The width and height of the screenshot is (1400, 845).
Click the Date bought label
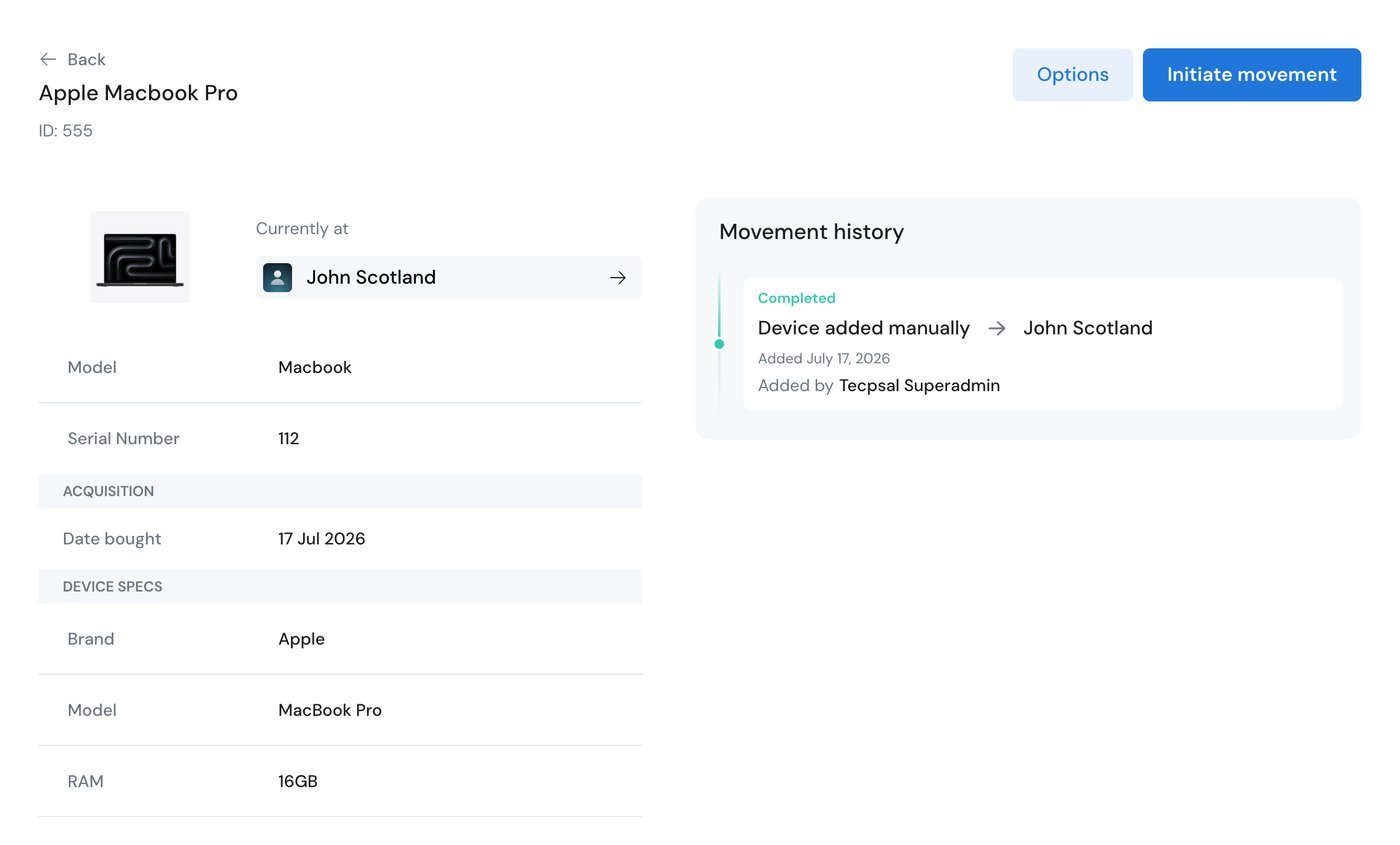112,539
